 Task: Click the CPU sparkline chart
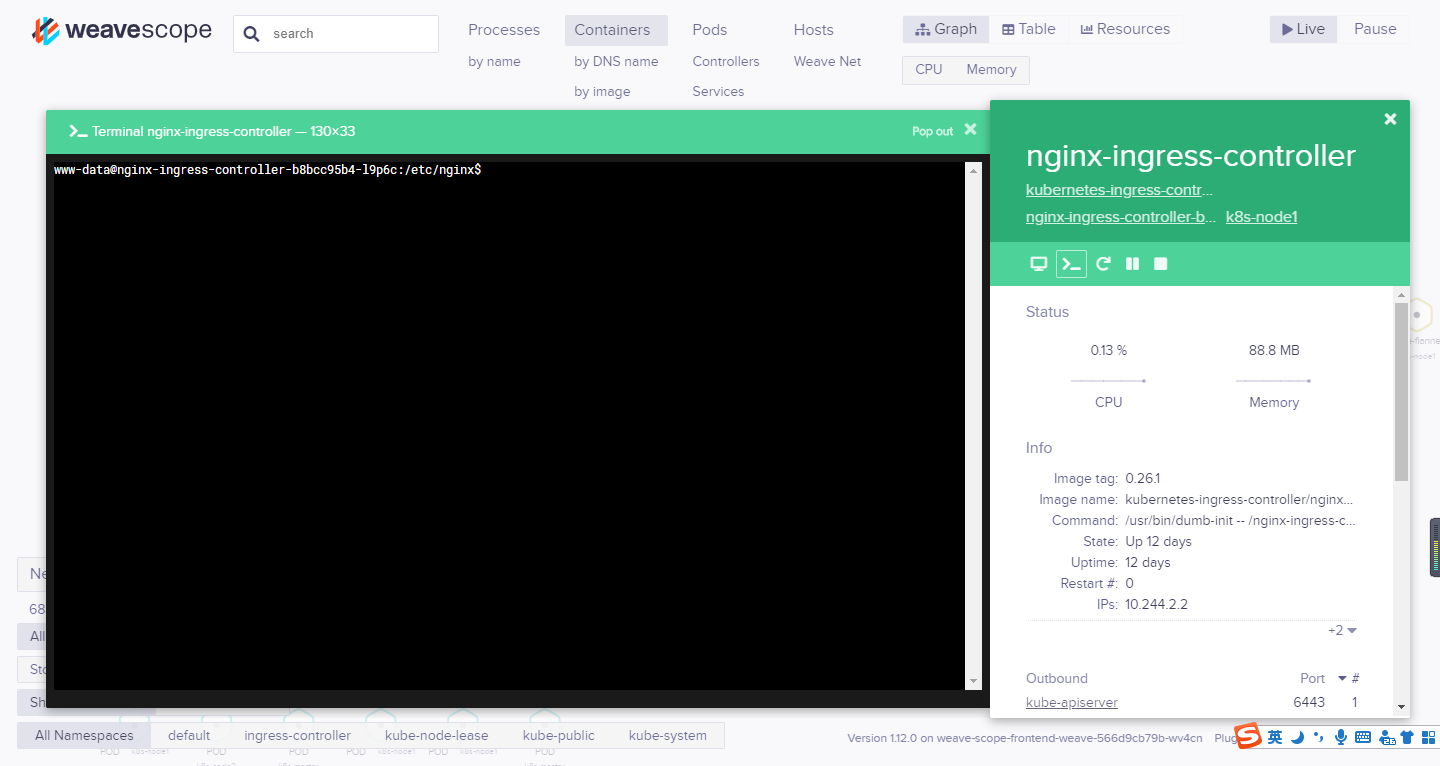(1108, 381)
